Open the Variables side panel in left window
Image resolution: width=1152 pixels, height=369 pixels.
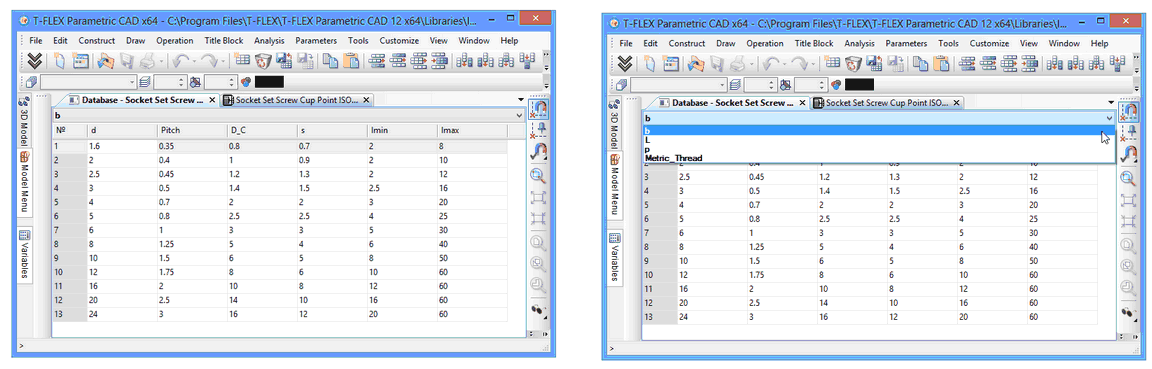point(24,254)
